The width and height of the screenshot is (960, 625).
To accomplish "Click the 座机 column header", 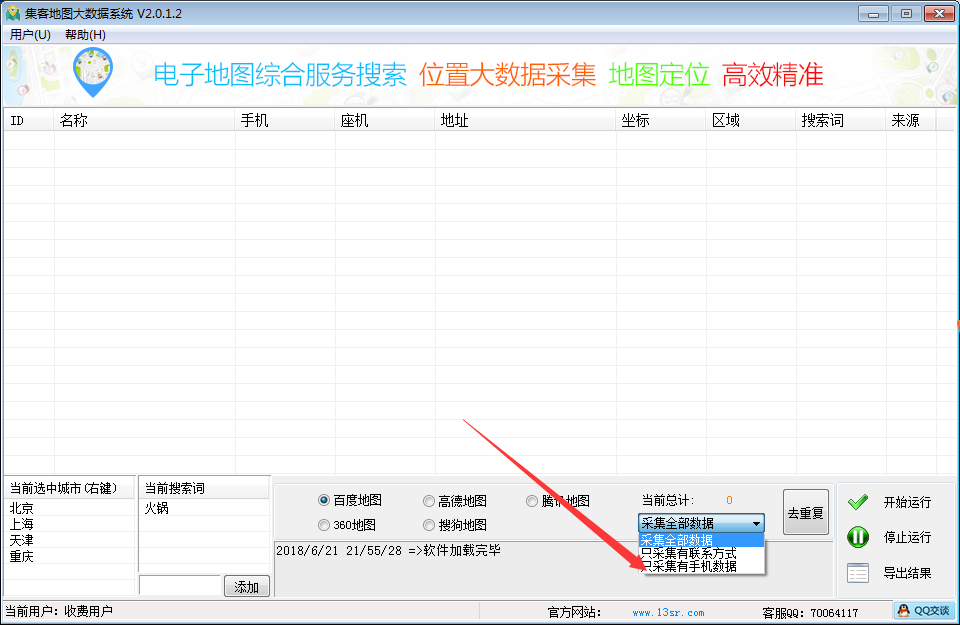I will coord(385,121).
